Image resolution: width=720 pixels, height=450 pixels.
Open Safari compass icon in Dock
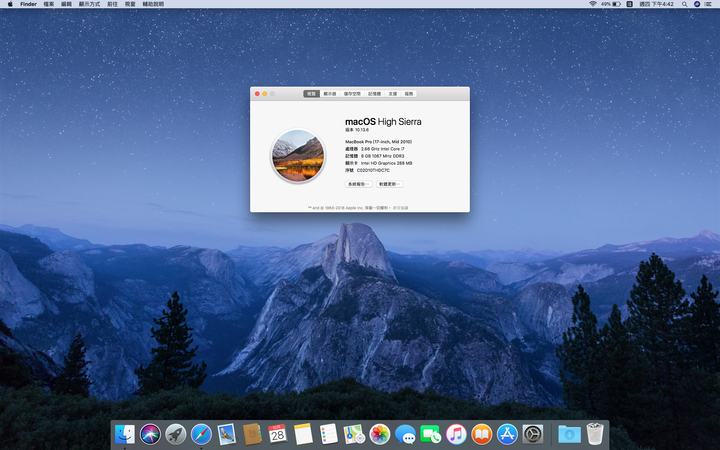[201, 434]
